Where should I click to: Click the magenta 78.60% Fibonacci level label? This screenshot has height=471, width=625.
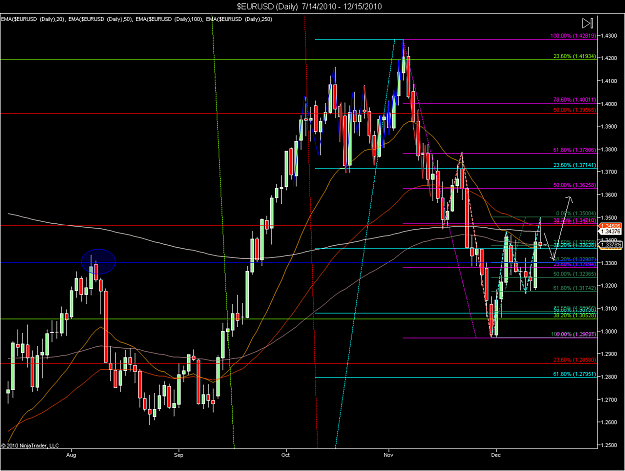click(575, 100)
